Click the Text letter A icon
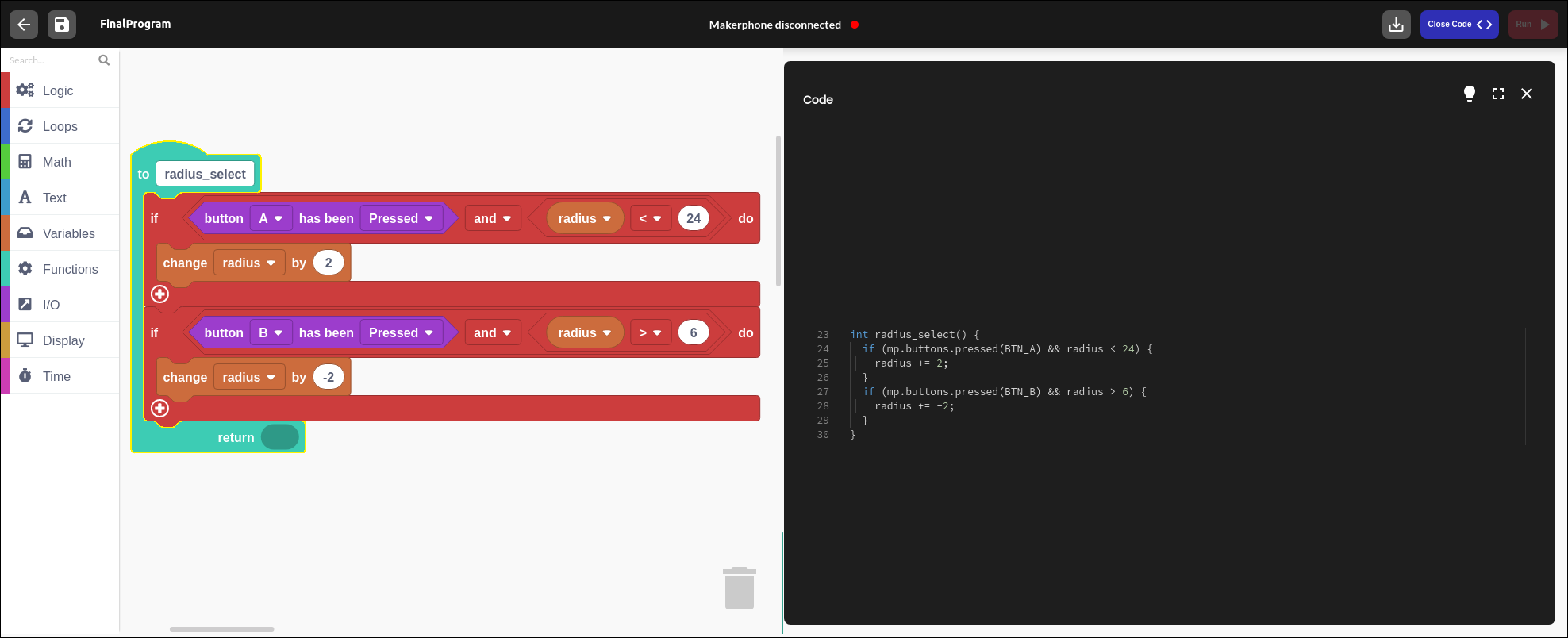Viewport: 1568px width, 638px height. pyautogui.click(x=25, y=197)
